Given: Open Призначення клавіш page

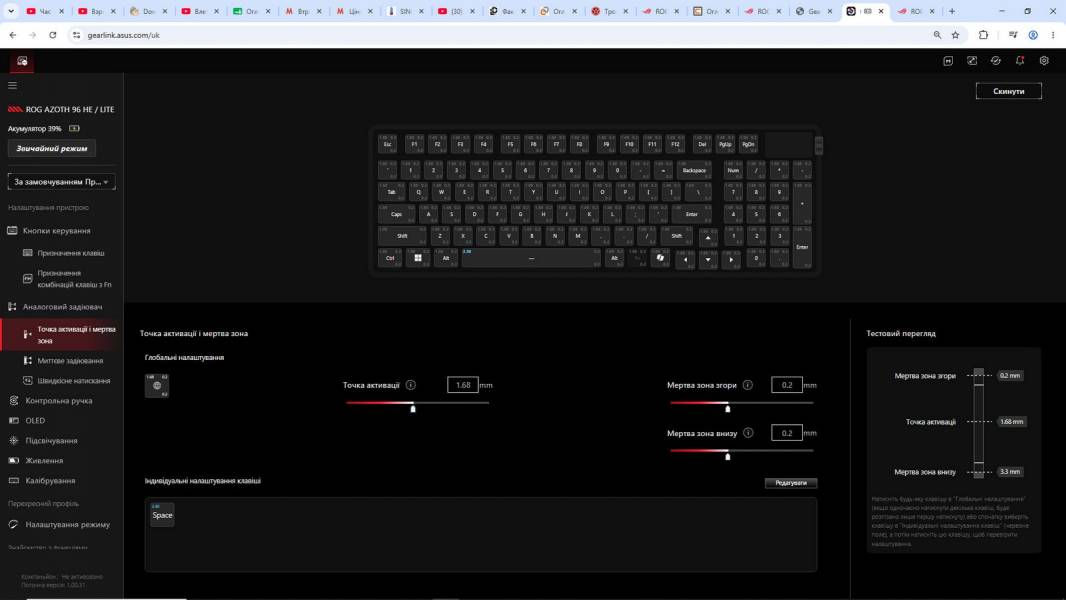Looking at the screenshot, I should [x=71, y=253].
